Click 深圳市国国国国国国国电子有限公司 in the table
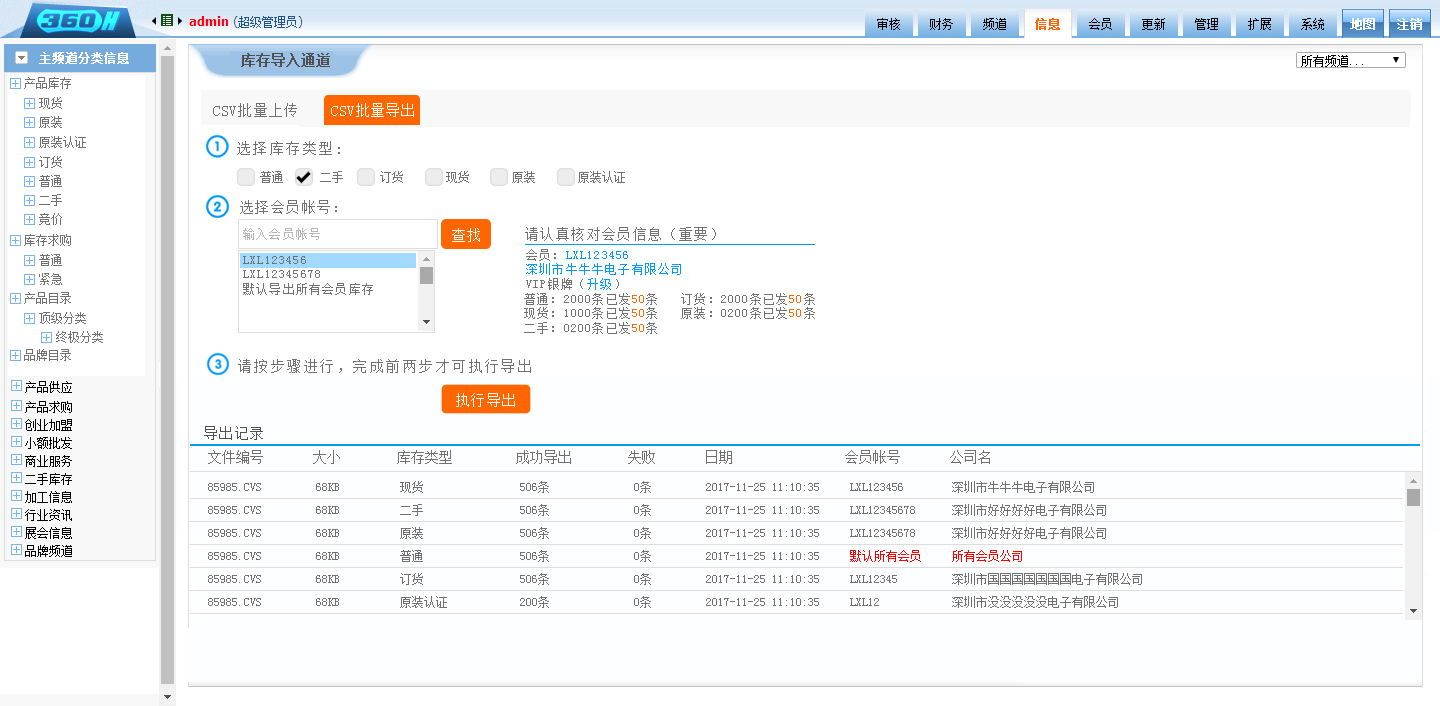This screenshot has height=706, width=1440. tap(1047, 579)
